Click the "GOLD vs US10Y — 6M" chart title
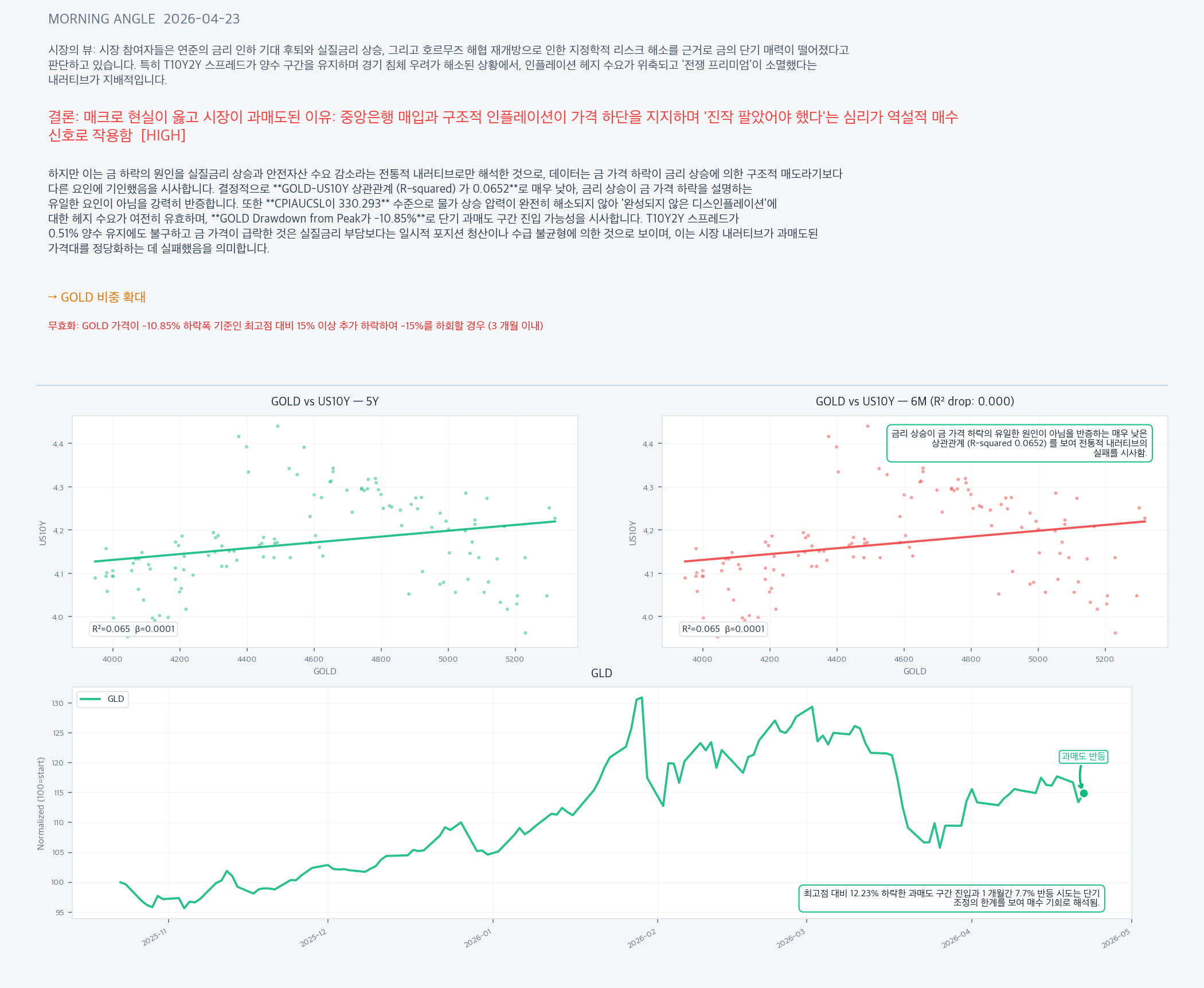1204x988 pixels. tap(914, 401)
